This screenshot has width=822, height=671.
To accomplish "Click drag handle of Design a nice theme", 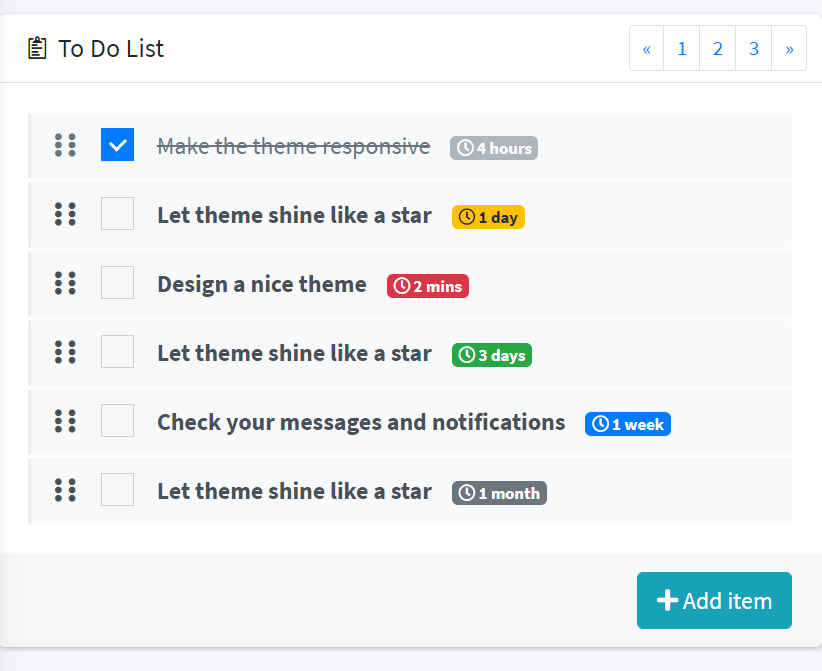I will click(66, 283).
